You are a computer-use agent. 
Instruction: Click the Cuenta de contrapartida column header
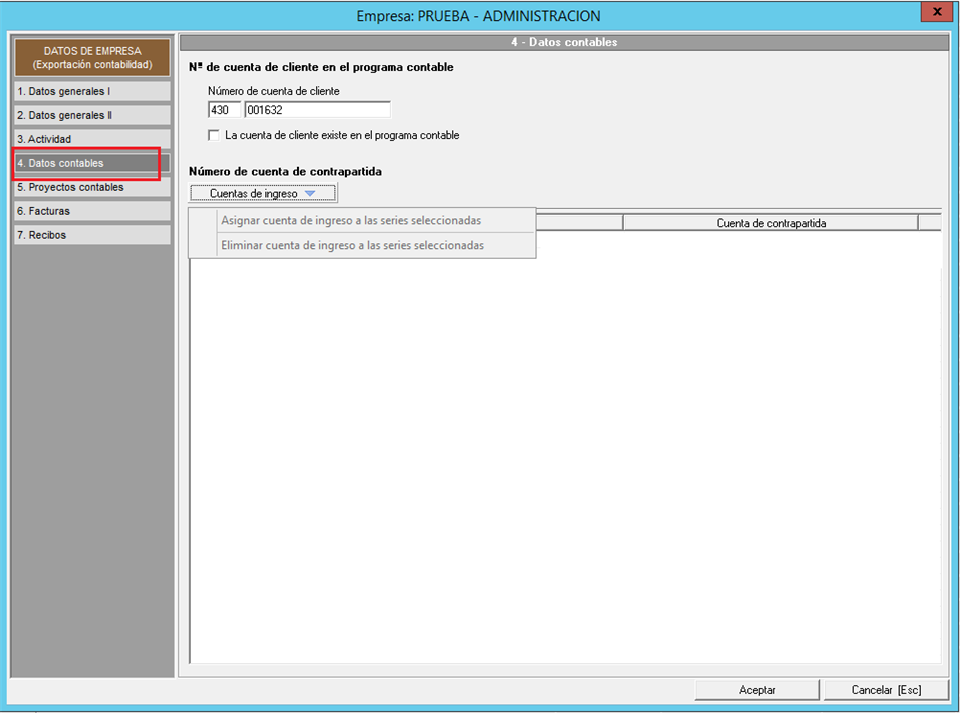[x=770, y=223]
